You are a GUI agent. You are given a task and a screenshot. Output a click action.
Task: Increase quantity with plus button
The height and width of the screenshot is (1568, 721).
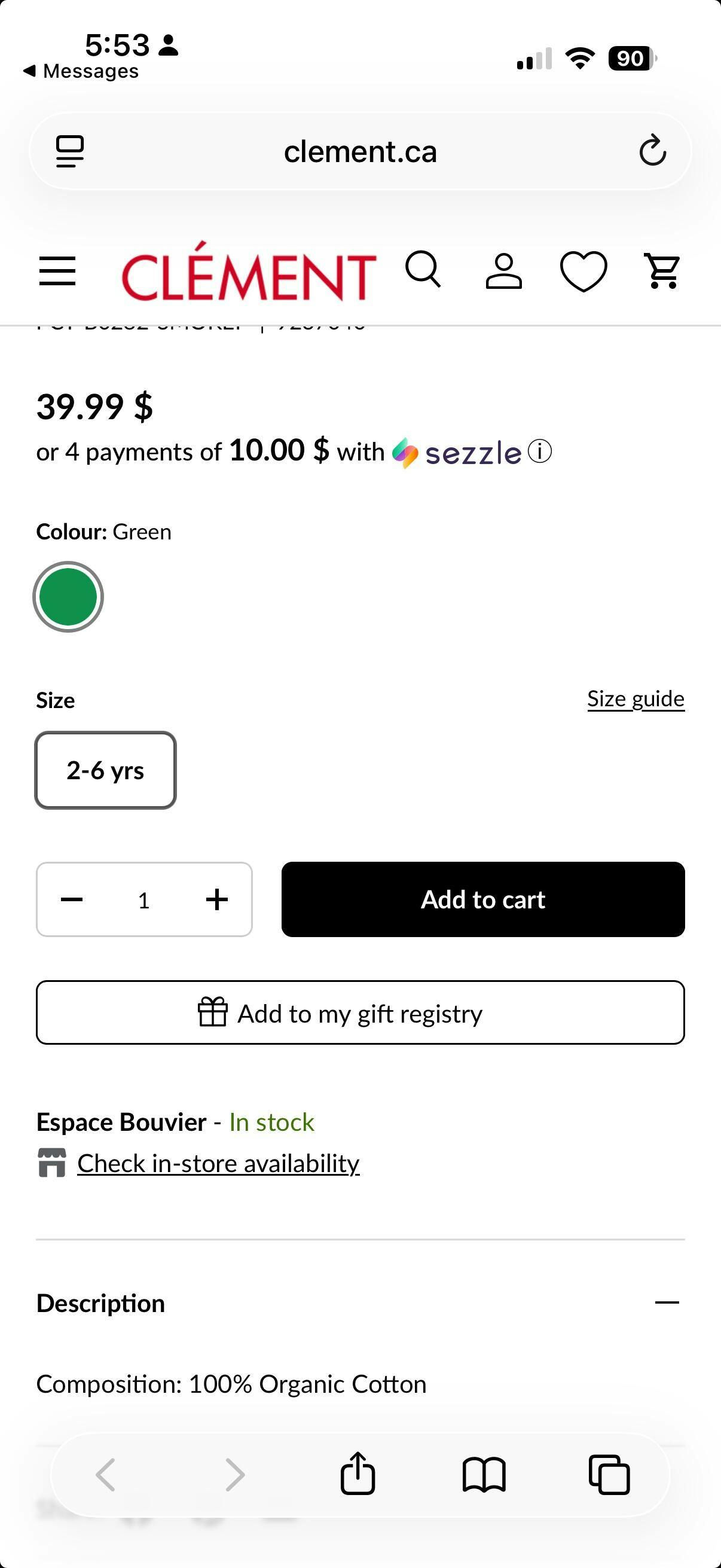(x=216, y=899)
